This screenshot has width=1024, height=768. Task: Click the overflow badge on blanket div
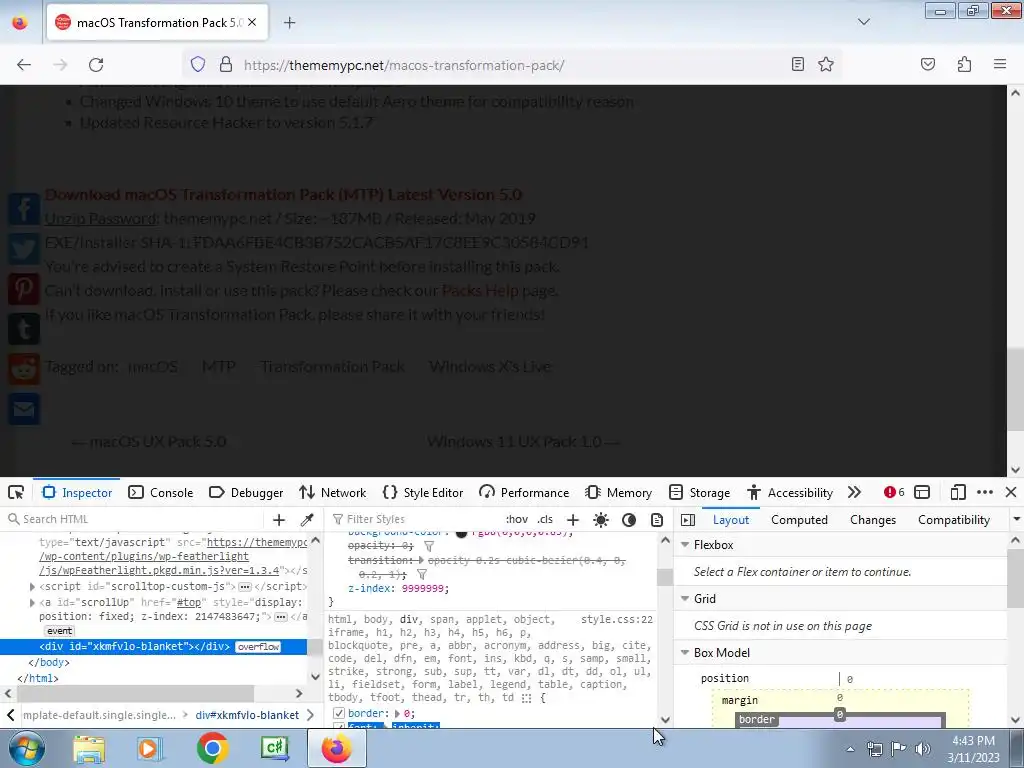click(259, 647)
